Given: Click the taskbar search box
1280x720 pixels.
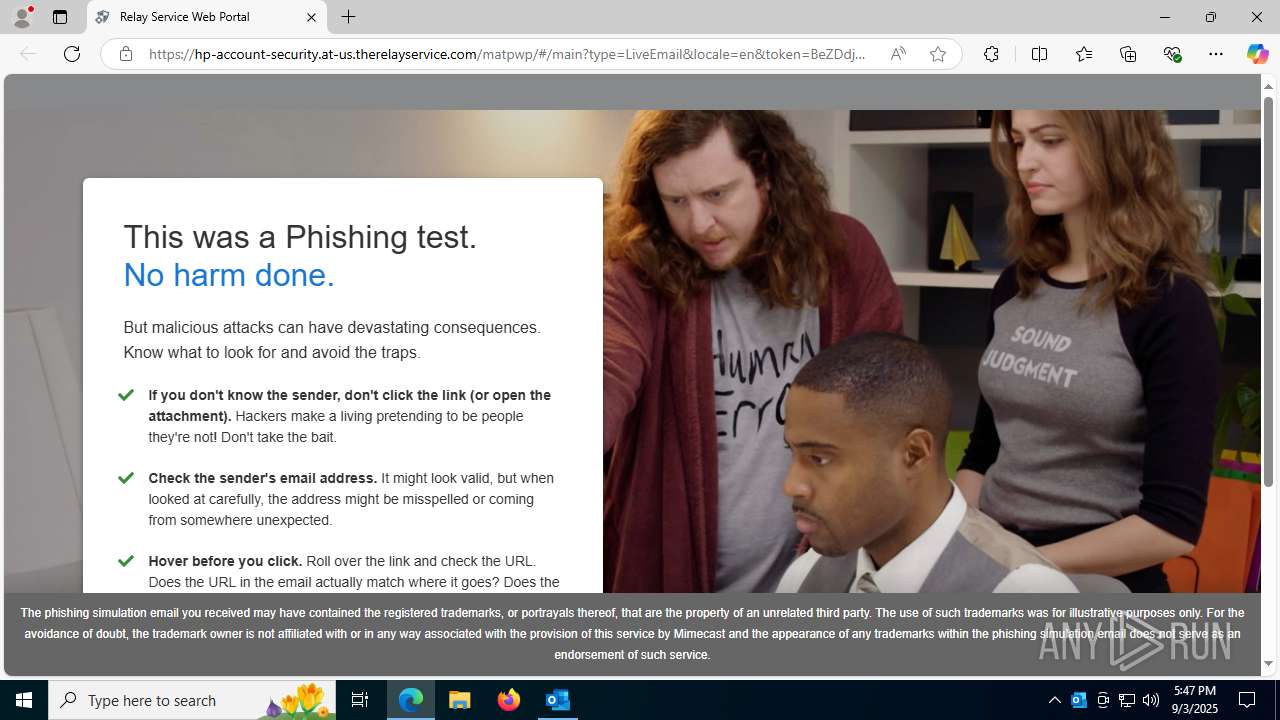Looking at the screenshot, I should [192, 700].
